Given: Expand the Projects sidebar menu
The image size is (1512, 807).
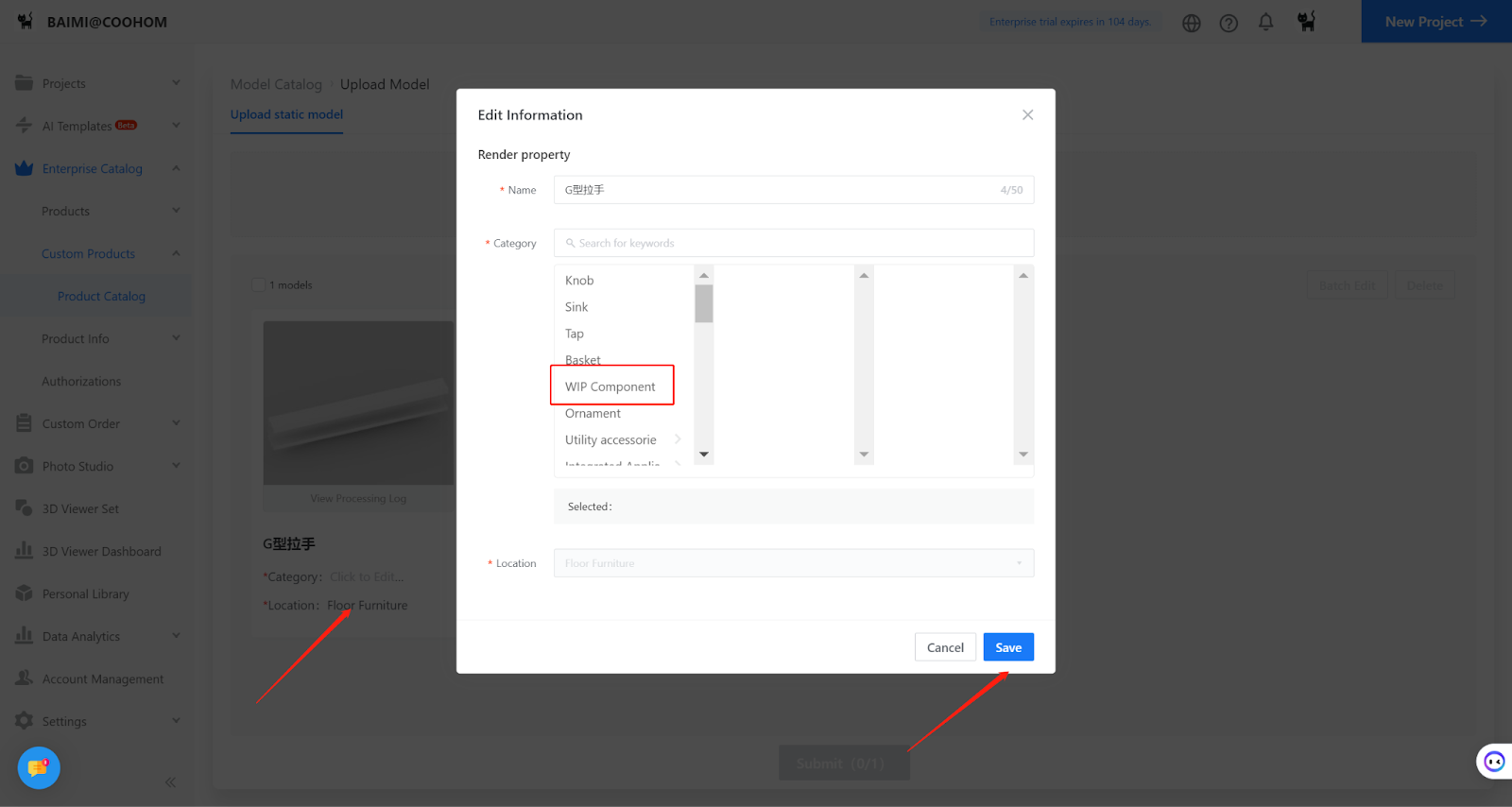Looking at the screenshot, I should 176,83.
